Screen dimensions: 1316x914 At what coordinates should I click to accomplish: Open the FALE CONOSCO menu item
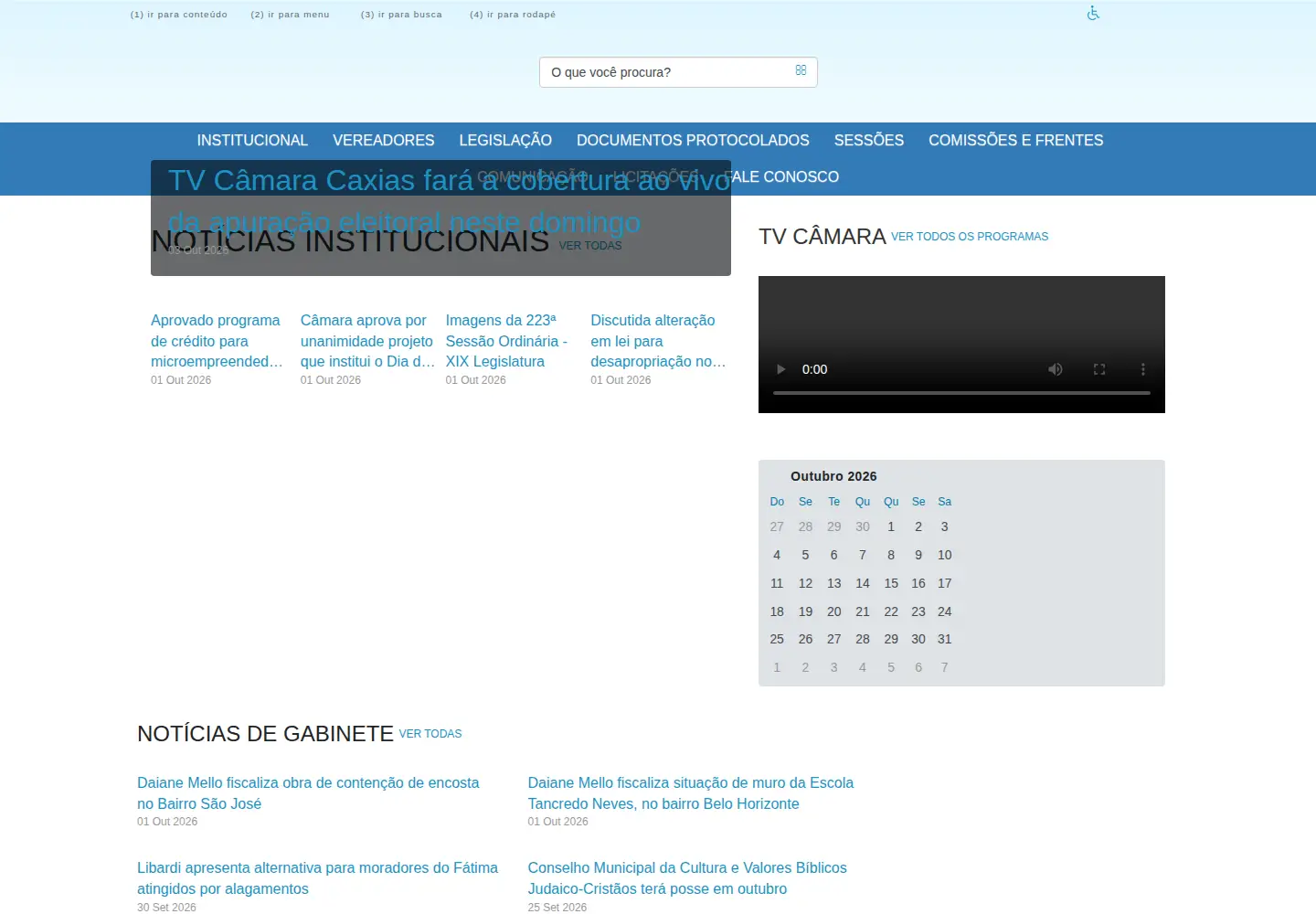tap(782, 176)
